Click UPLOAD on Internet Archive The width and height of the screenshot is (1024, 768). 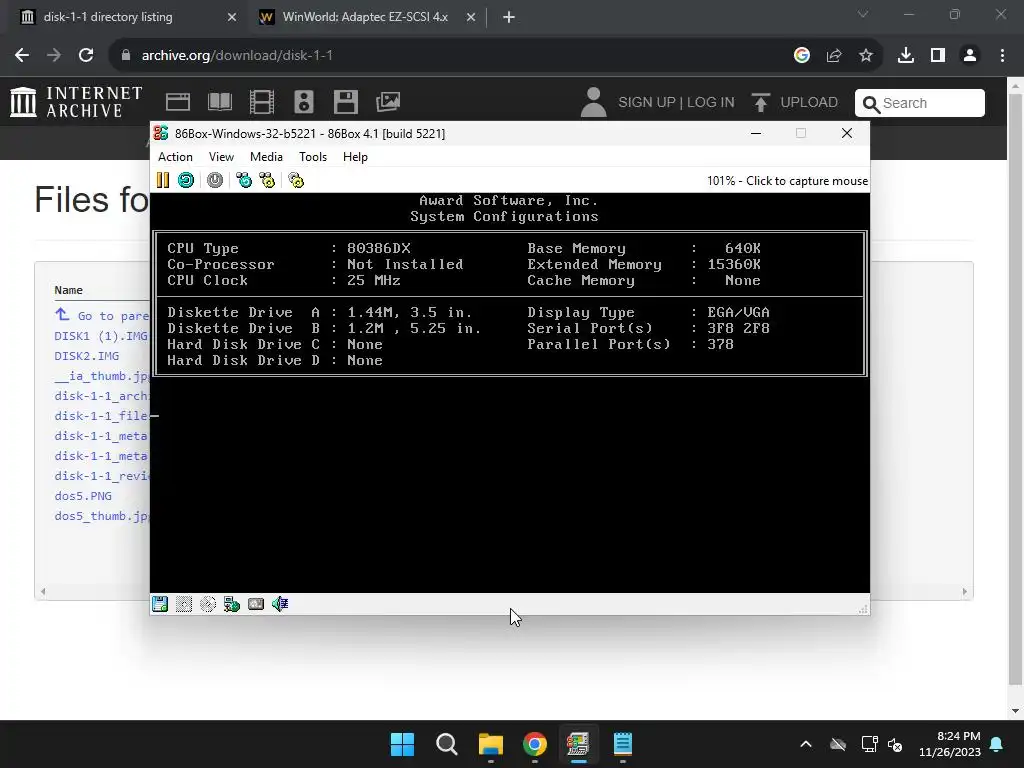[x=795, y=103]
